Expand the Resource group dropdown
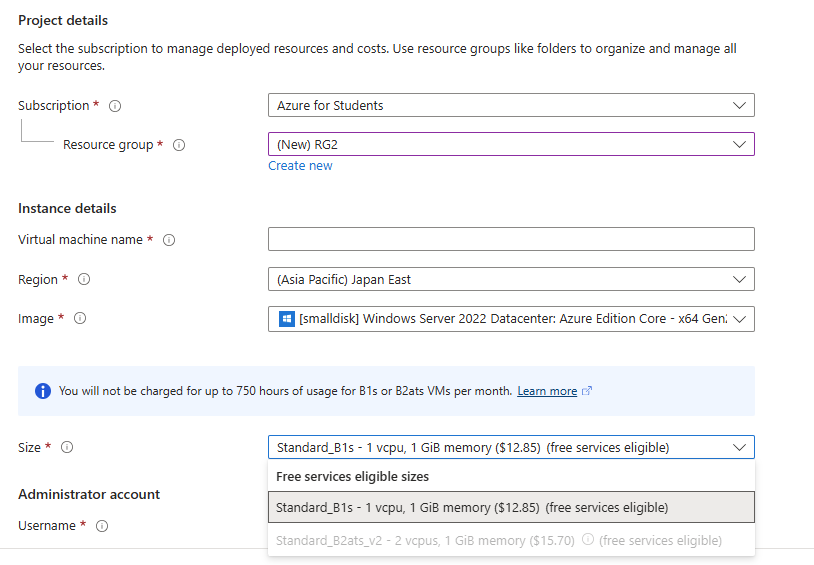The height and width of the screenshot is (565, 814). tap(511, 144)
